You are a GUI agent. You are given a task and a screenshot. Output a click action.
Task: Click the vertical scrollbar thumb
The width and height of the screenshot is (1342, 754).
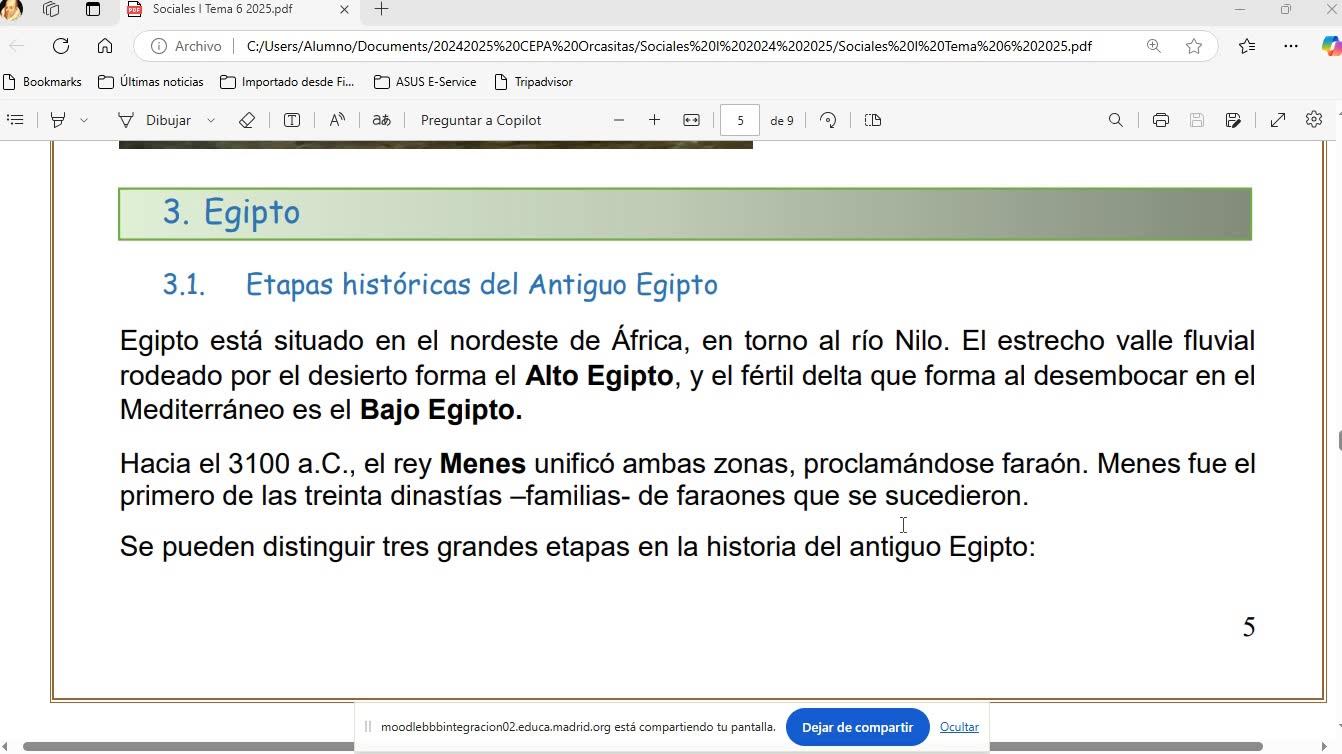click(x=1338, y=441)
